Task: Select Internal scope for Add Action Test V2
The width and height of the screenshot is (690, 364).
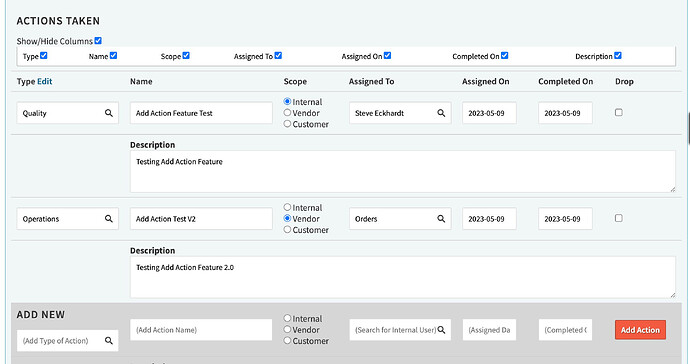Action: click(287, 207)
